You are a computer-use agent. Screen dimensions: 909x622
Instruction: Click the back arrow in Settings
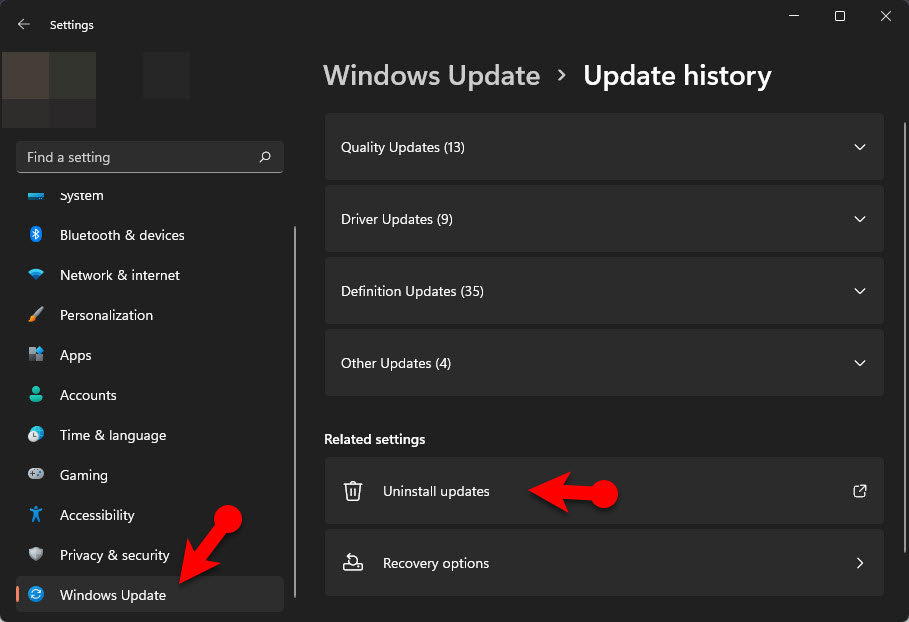click(x=24, y=24)
